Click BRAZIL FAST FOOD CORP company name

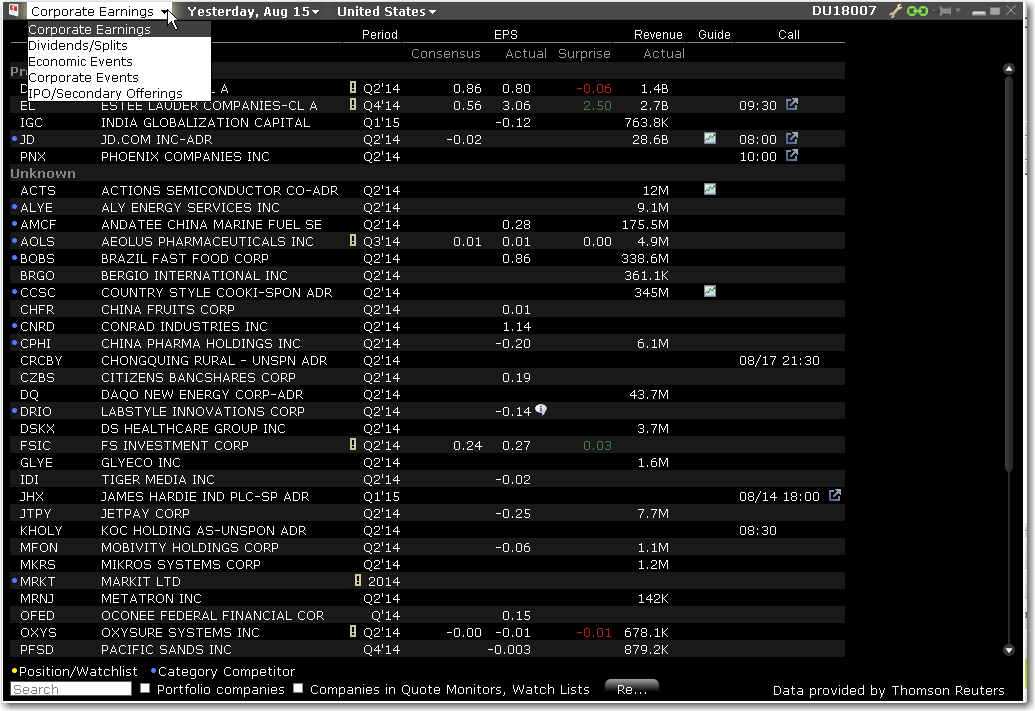point(185,258)
